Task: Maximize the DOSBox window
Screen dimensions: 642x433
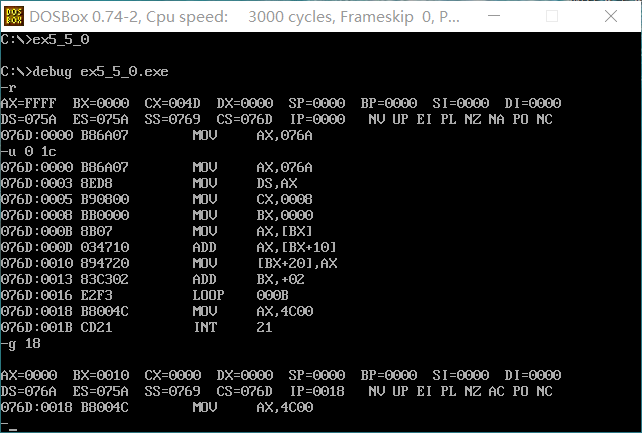Action: click(552, 16)
